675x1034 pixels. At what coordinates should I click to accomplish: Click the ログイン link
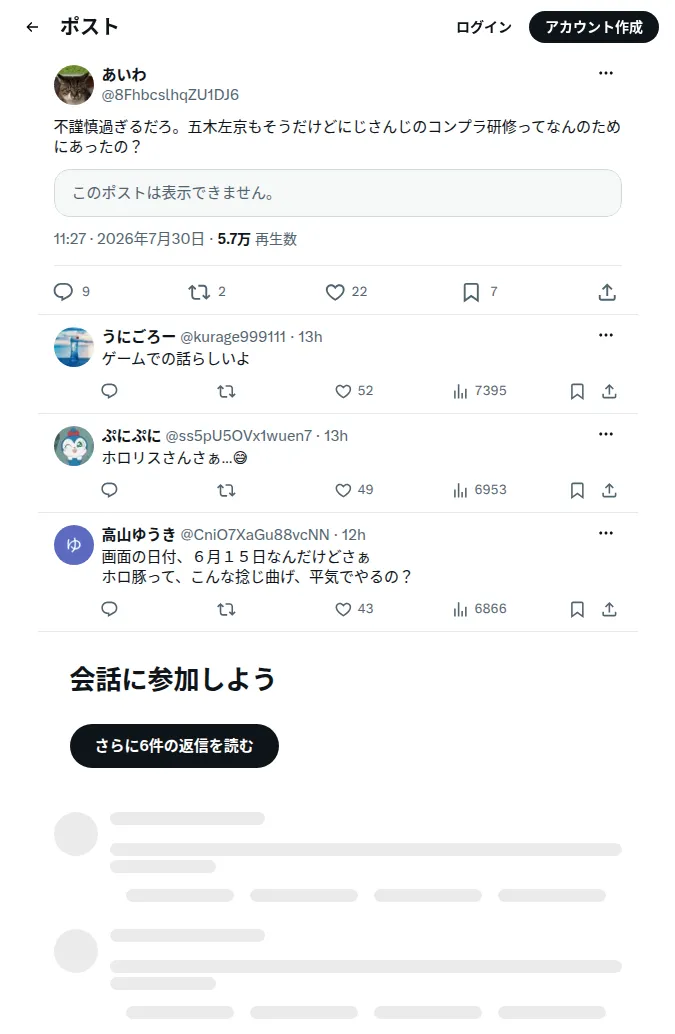click(484, 27)
